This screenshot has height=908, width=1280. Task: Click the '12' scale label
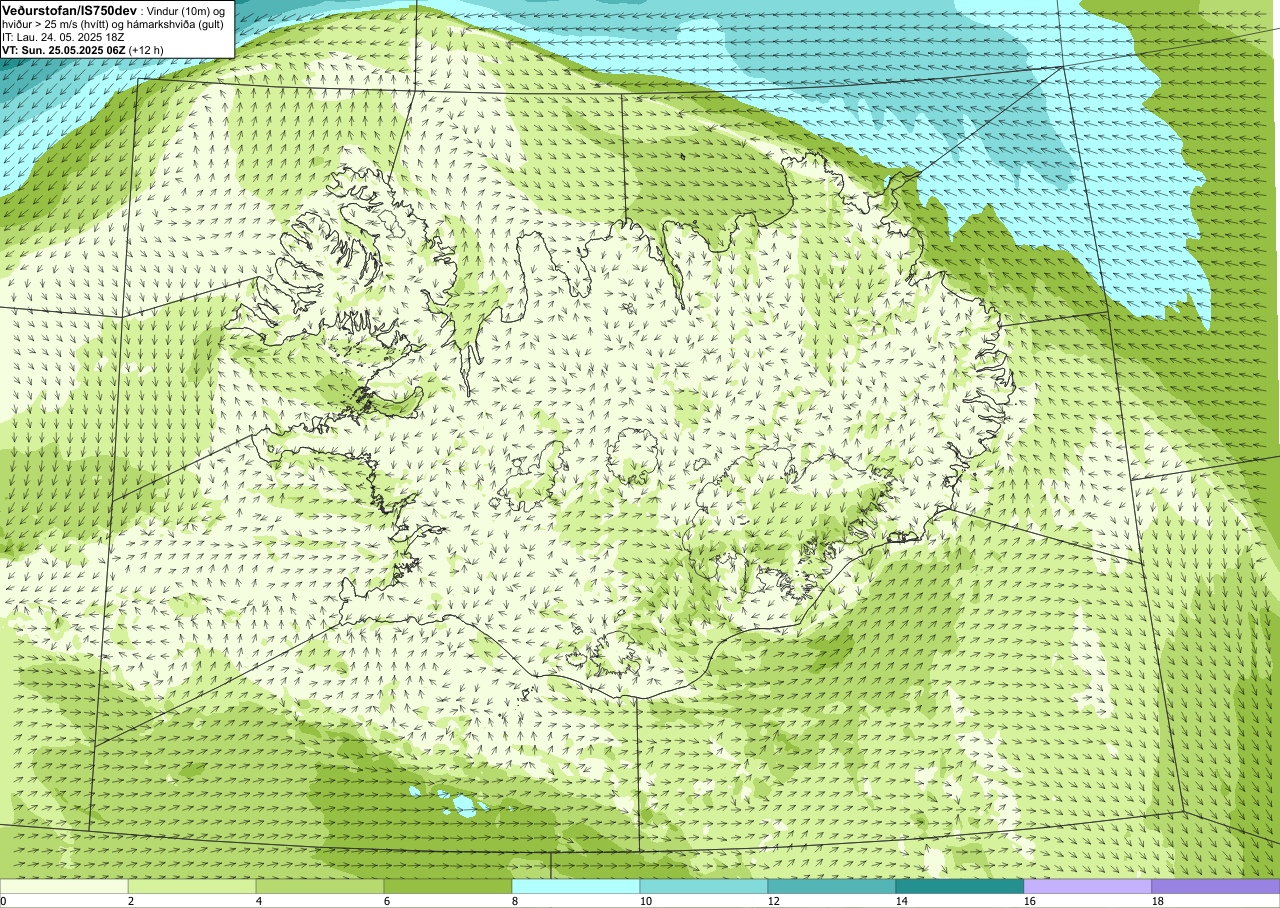(775, 901)
